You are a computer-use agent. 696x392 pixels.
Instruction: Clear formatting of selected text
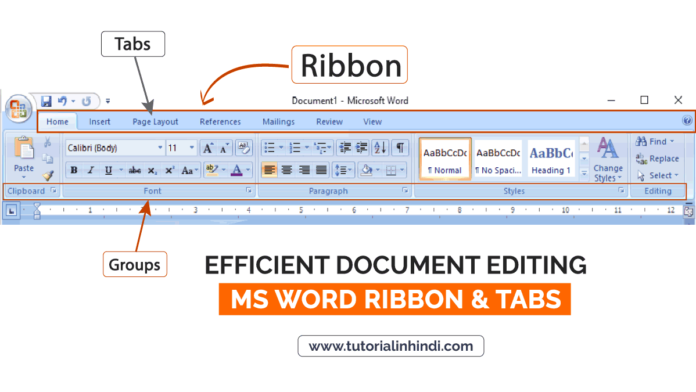click(x=243, y=148)
